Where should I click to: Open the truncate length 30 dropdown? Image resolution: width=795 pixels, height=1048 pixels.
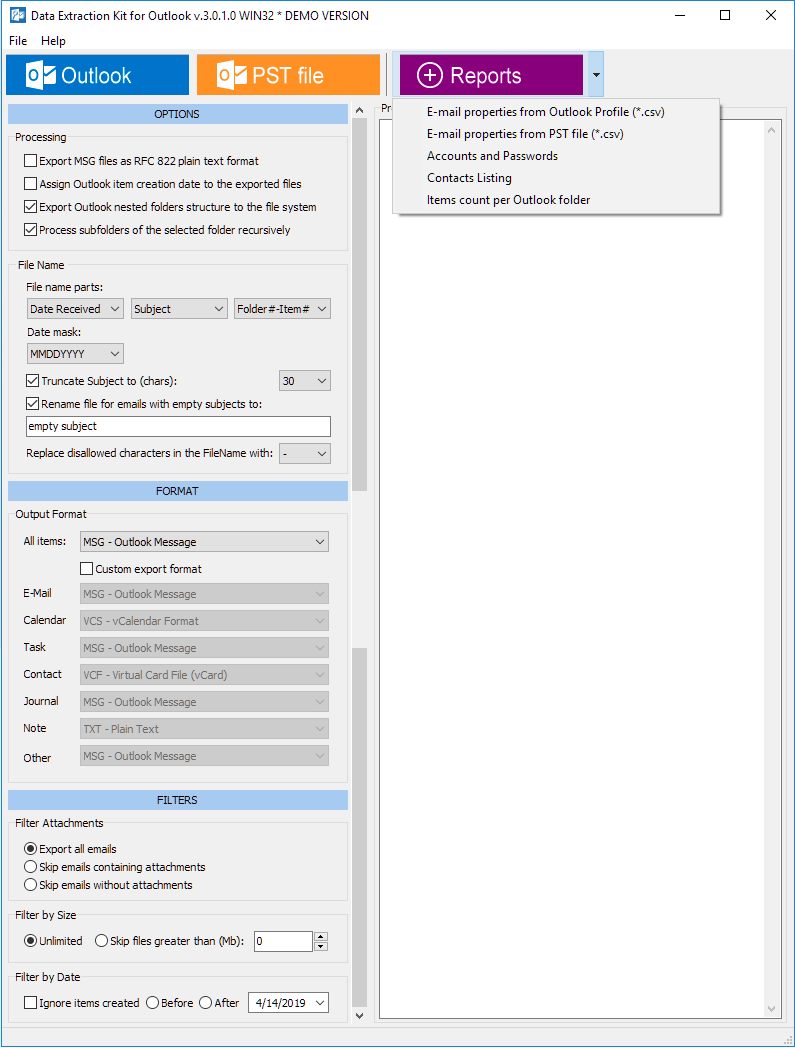click(x=305, y=381)
